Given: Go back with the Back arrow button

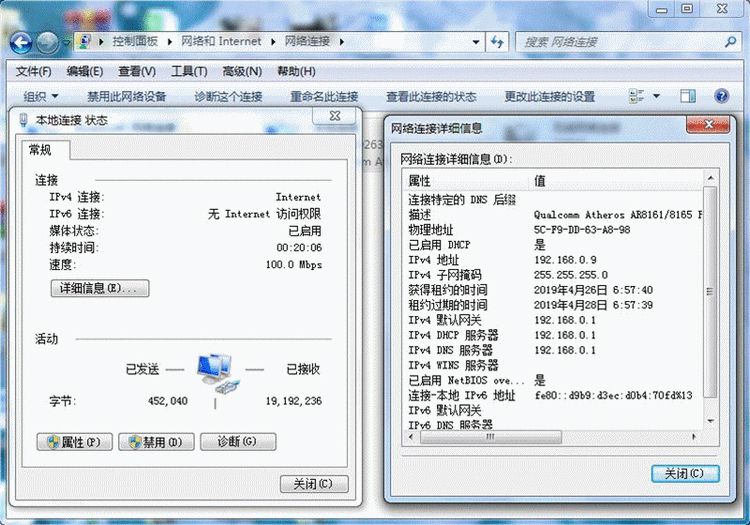Looking at the screenshot, I should [21, 43].
